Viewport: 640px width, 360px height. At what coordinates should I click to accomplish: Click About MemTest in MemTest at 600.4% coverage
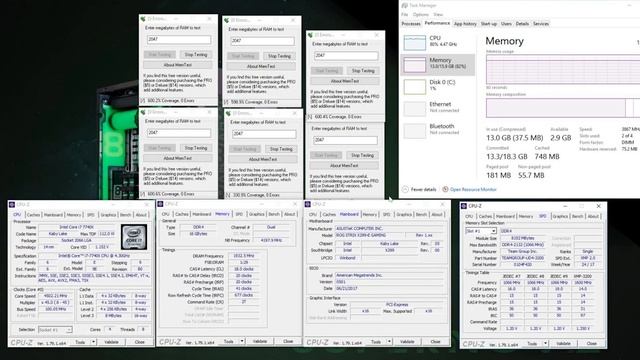345,81
